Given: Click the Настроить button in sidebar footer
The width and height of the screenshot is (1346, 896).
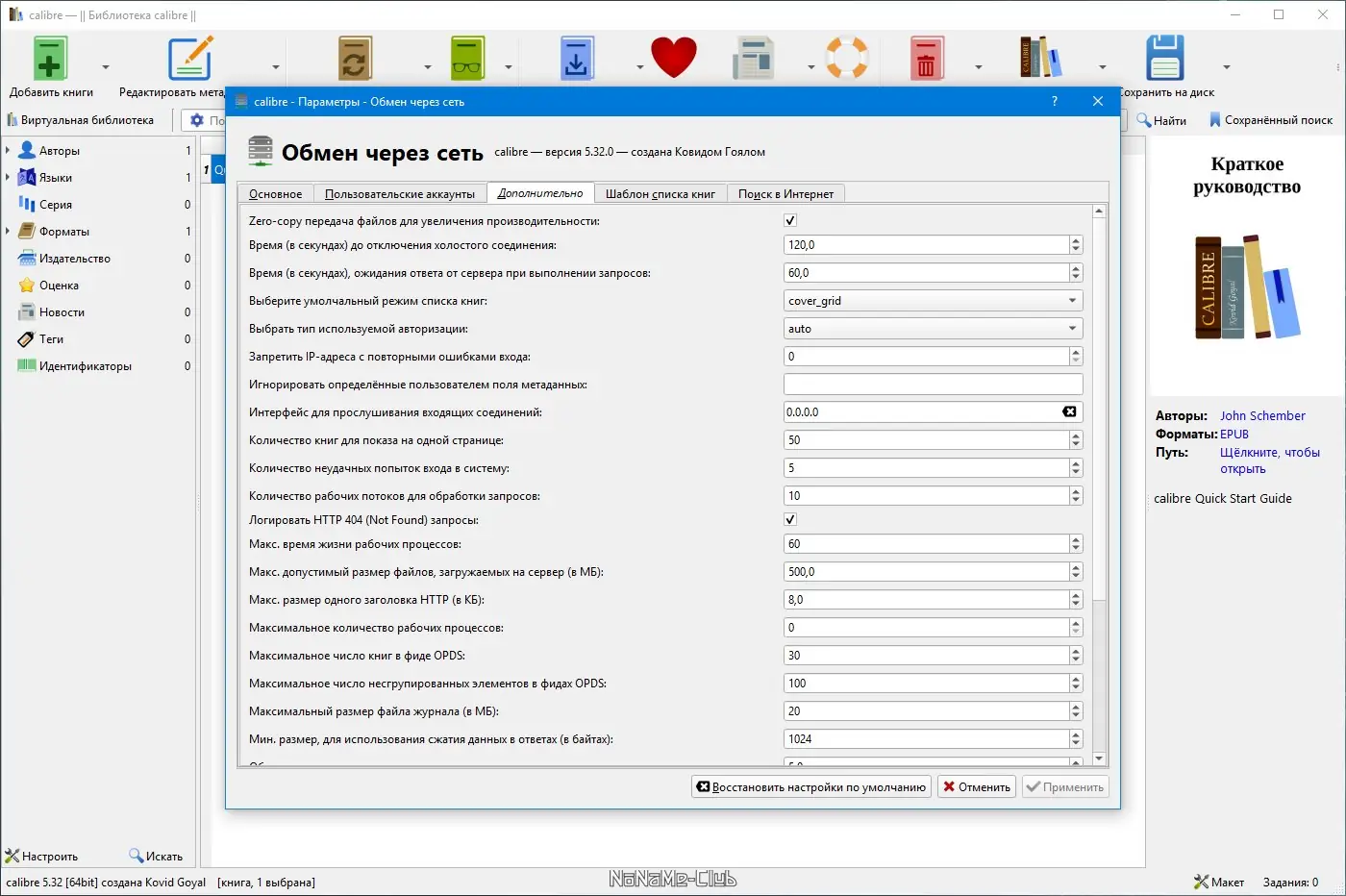Looking at the screenshot, I should (x=41, y=856).
